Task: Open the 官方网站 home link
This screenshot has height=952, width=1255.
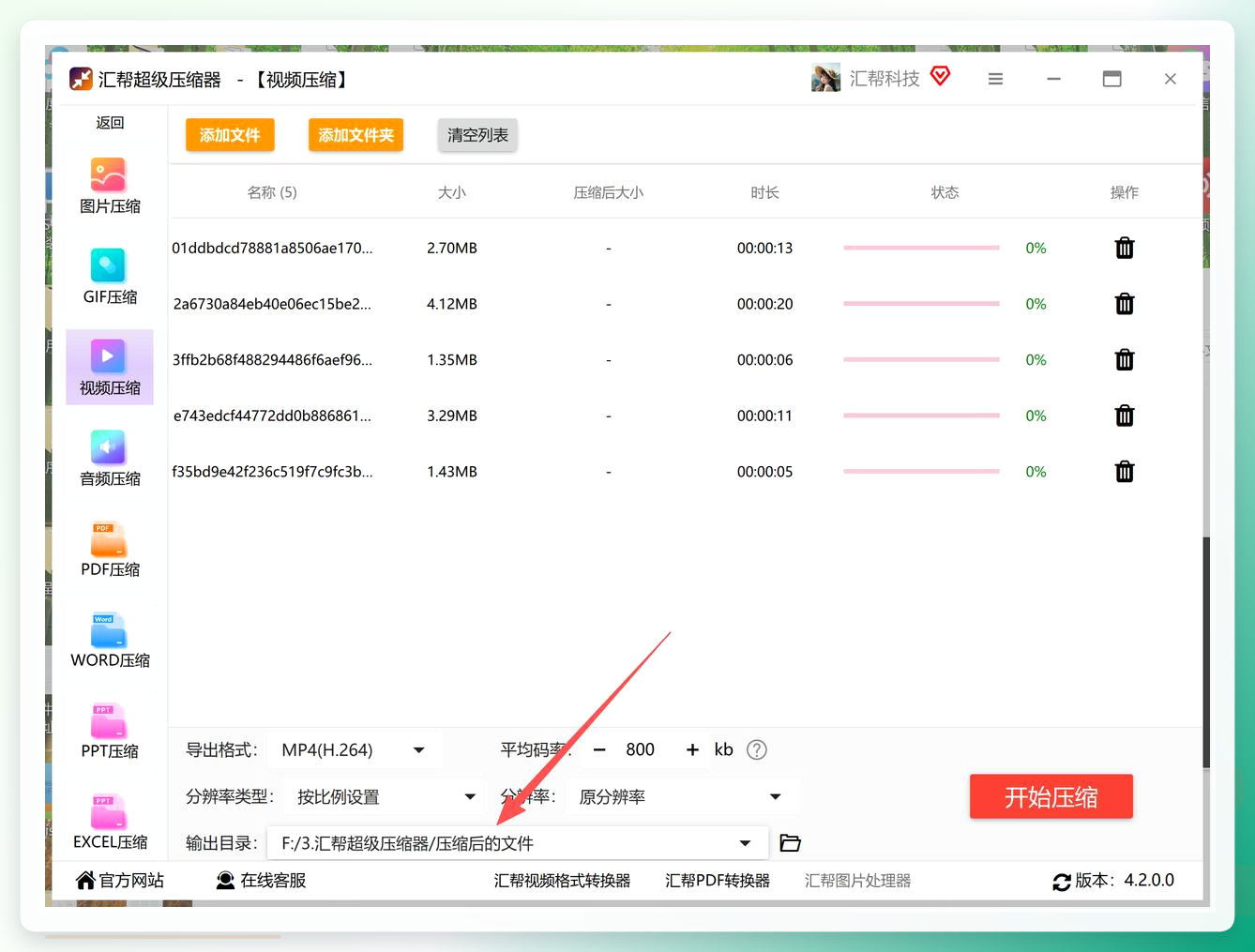Action: pos(120,880)
